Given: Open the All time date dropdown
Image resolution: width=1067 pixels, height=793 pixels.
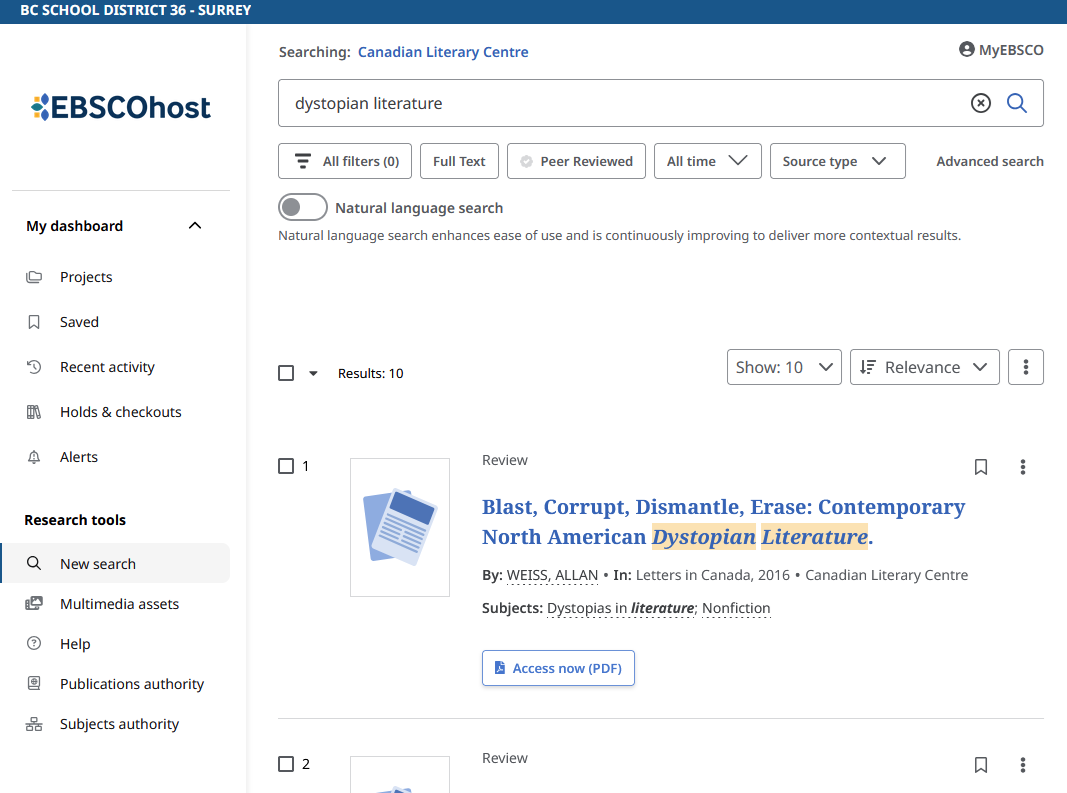Looking at the screenshot, I should coord(708,161).
